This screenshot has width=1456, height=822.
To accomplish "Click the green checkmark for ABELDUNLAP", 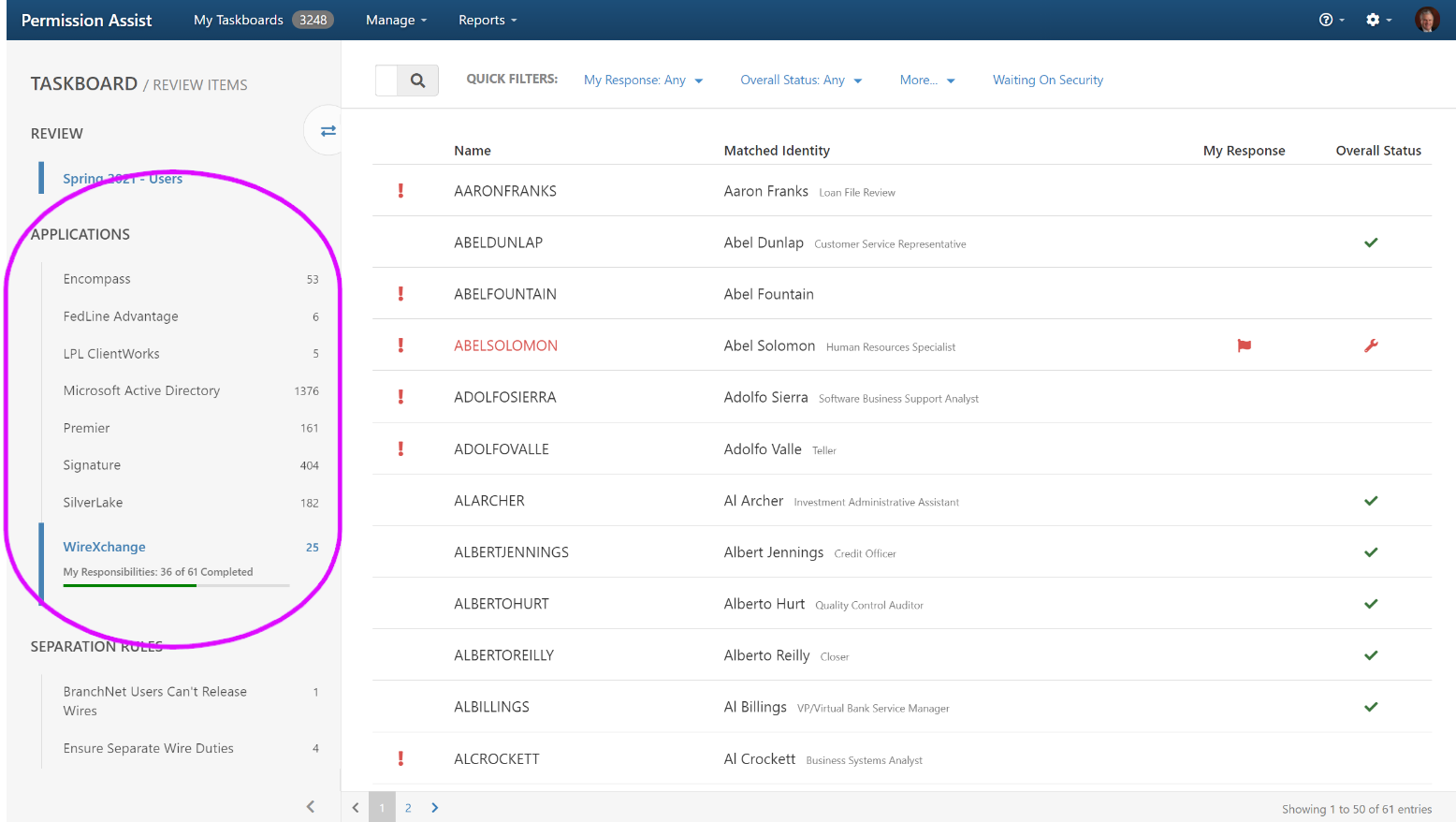I will coord(1371,242).
